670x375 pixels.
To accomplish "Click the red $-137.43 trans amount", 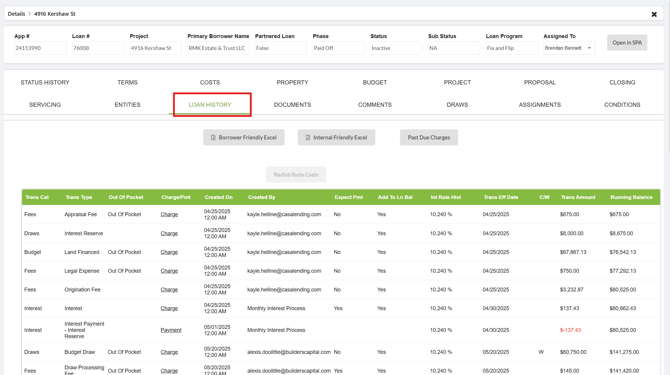I will click(x=570, y=330).
